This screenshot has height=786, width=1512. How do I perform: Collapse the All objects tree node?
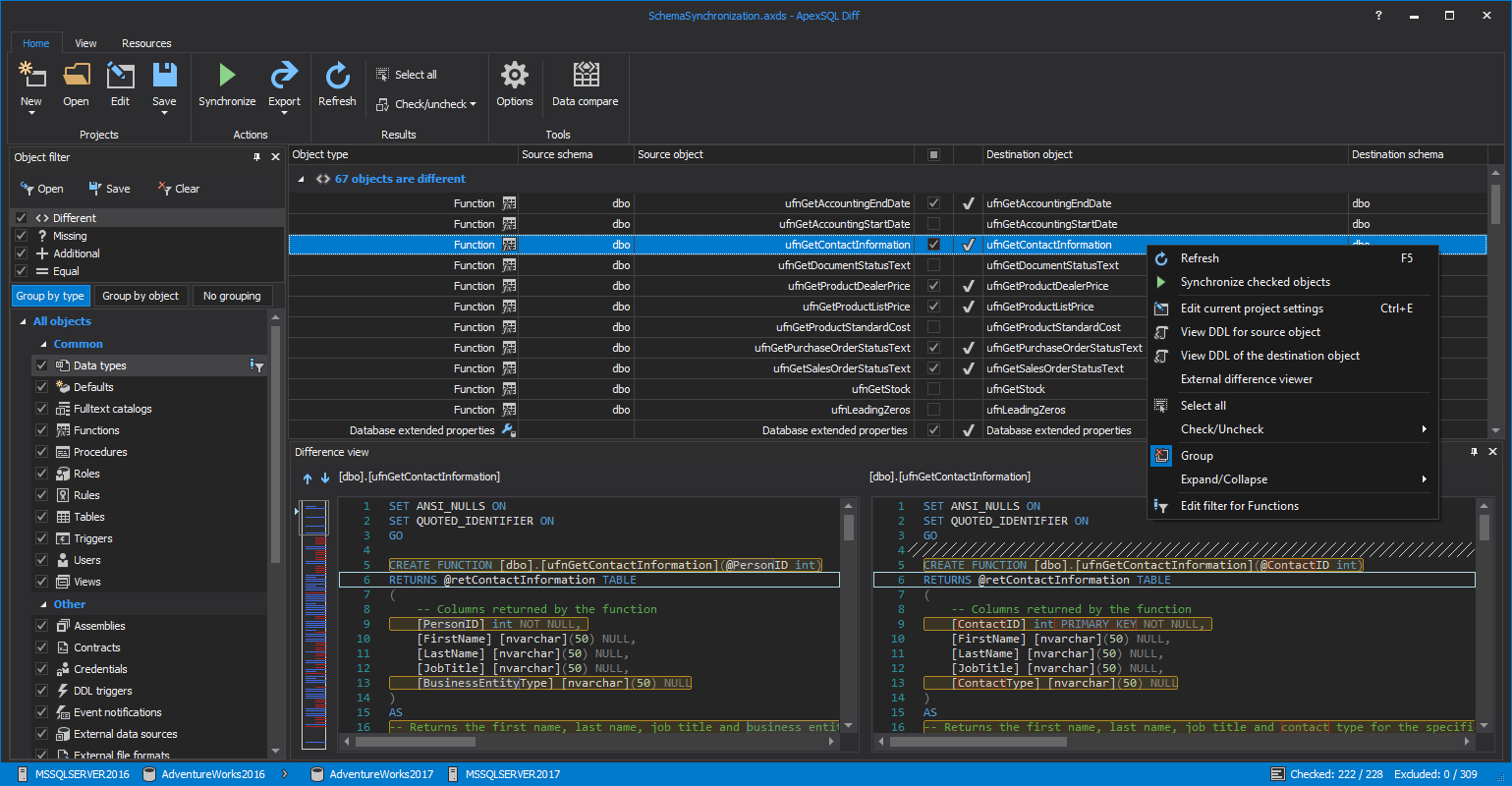tap(24, 321)
